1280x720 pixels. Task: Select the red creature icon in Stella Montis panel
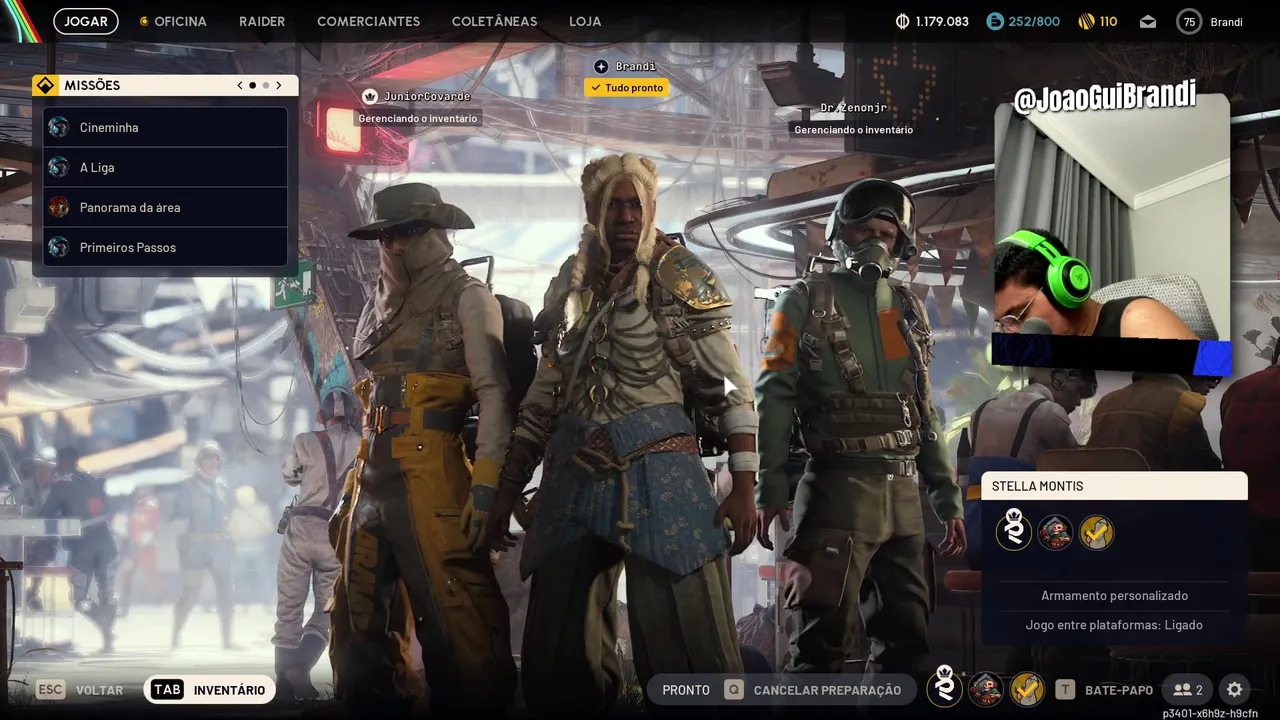pos(1055,532)
